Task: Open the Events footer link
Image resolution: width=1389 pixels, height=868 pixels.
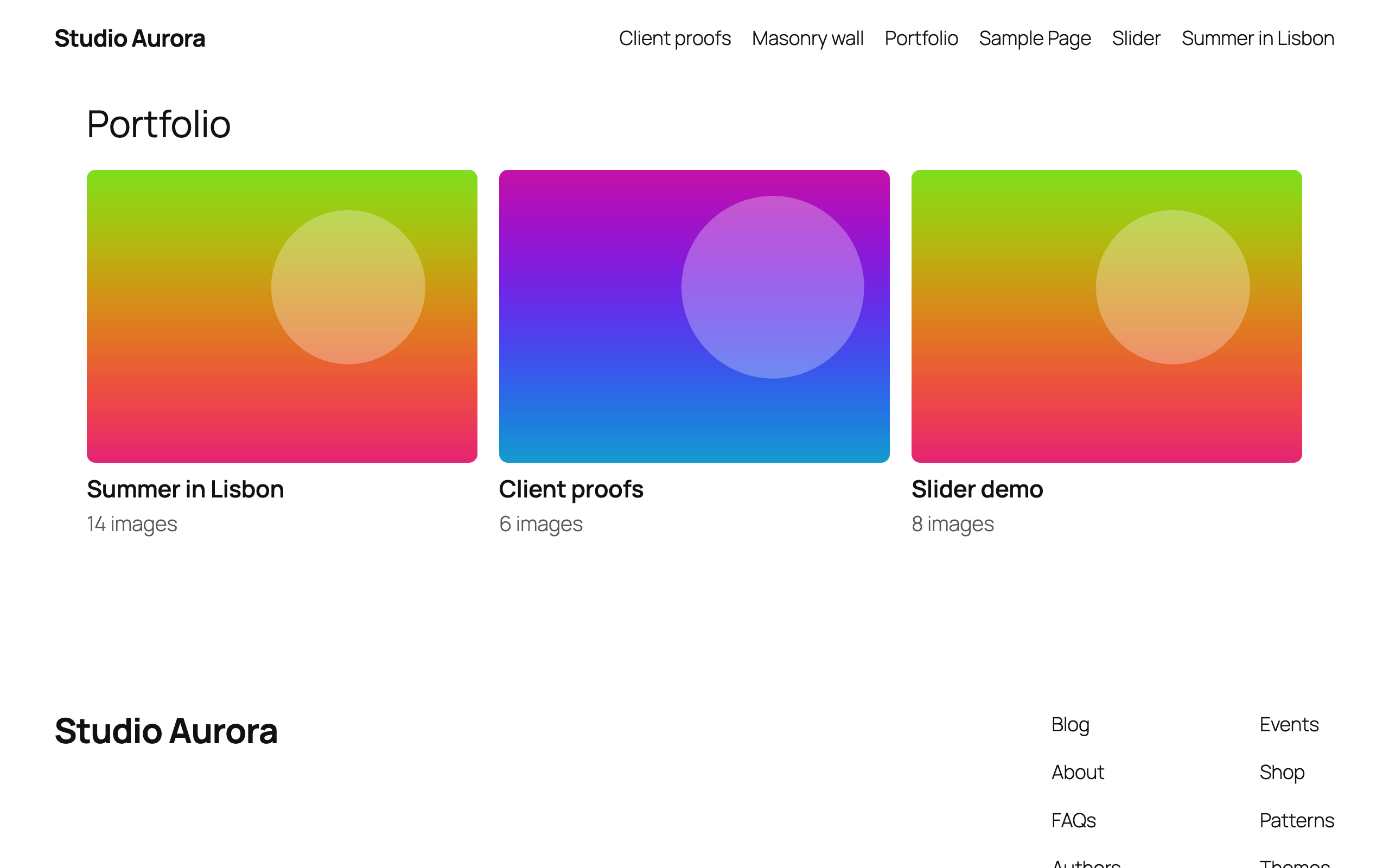Action: 1289,725
